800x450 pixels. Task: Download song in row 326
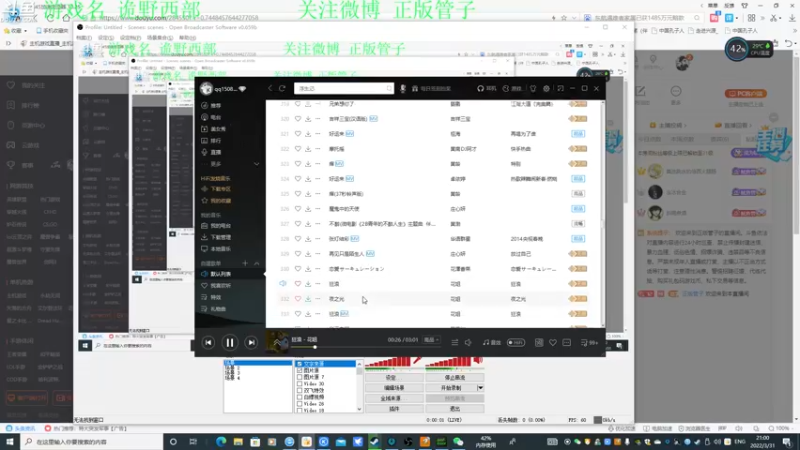[x=308, y=209]
